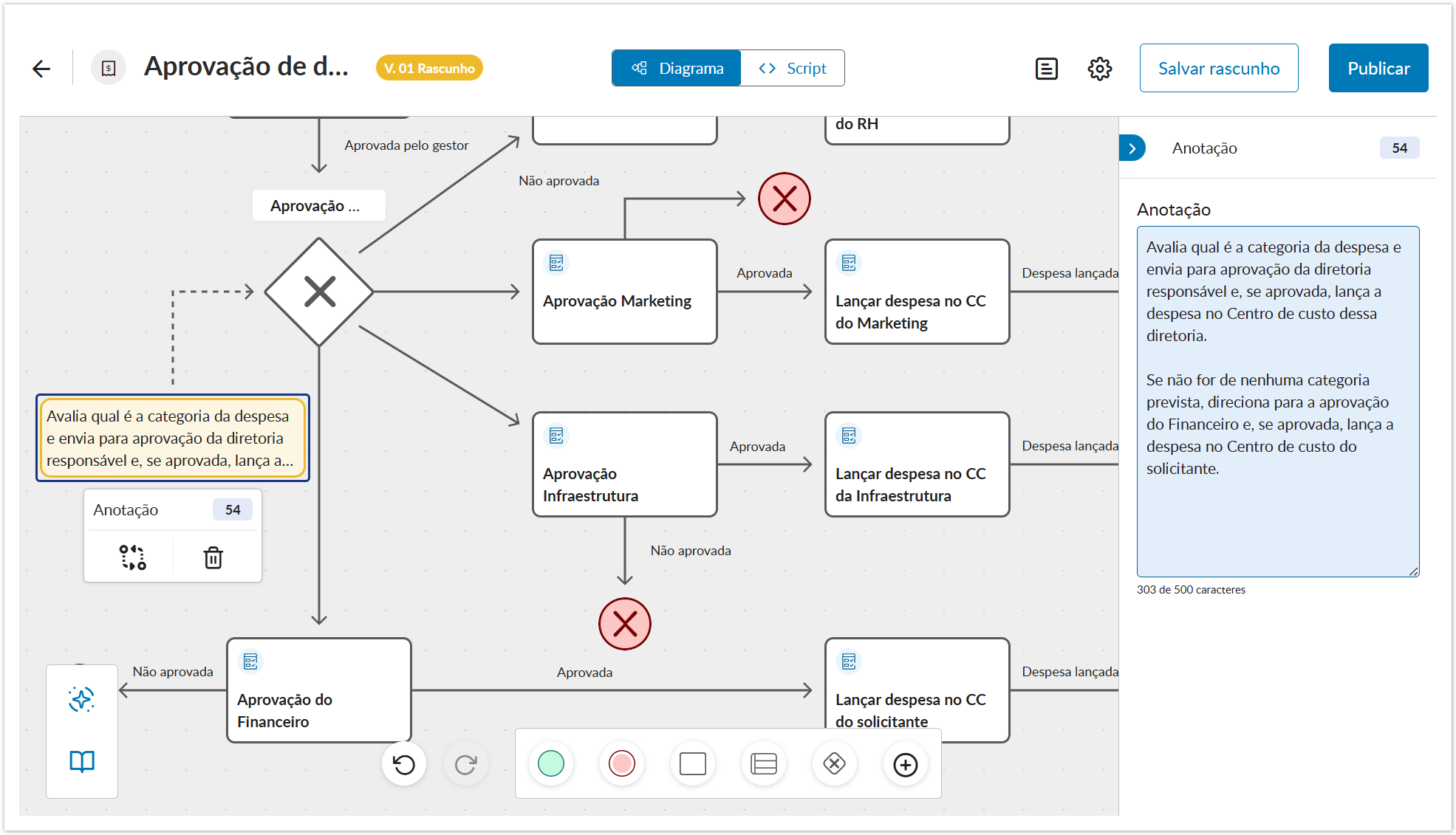Click the undo button

point(404,764)
